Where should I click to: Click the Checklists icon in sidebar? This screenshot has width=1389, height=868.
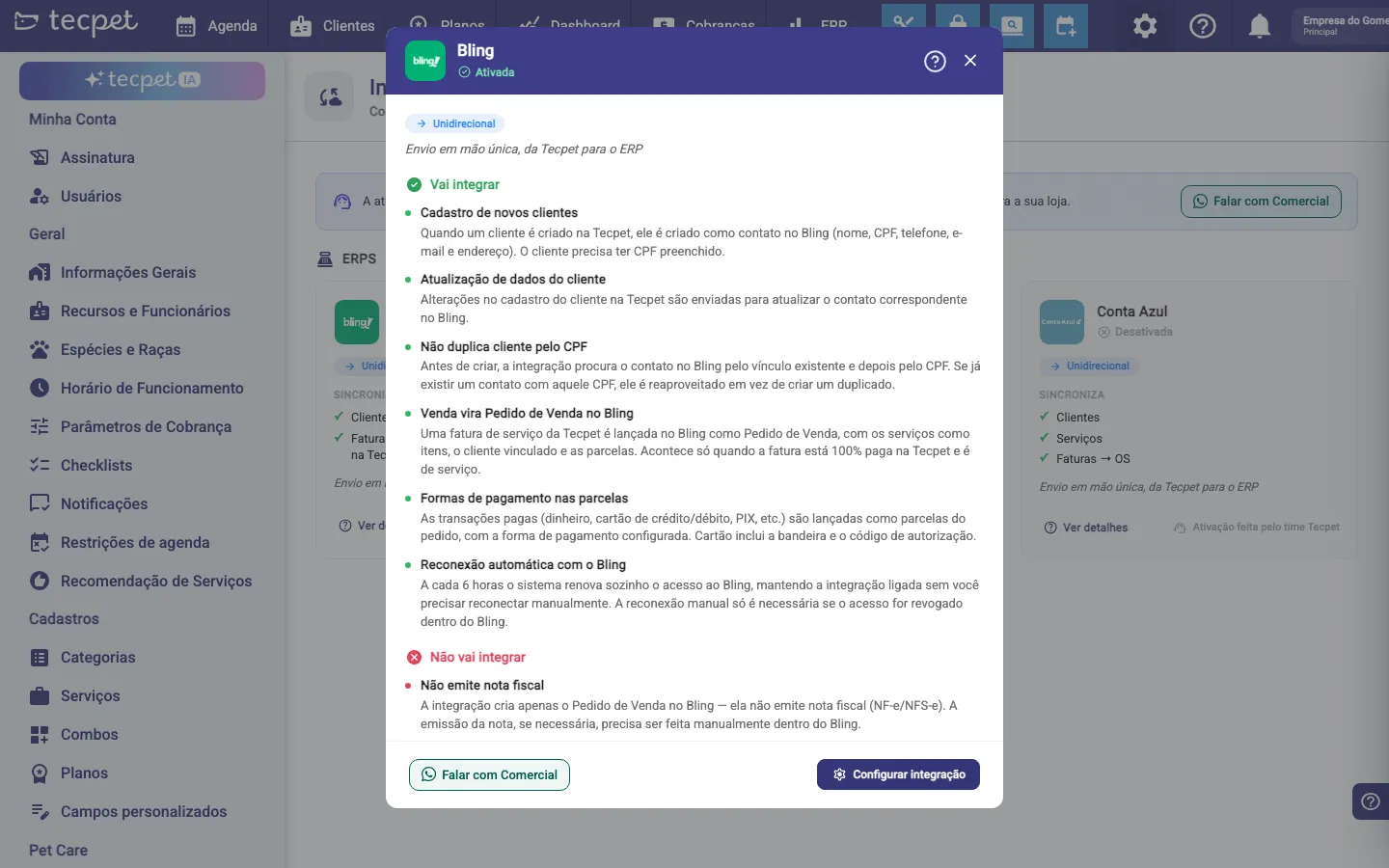[x=40, y=465]
